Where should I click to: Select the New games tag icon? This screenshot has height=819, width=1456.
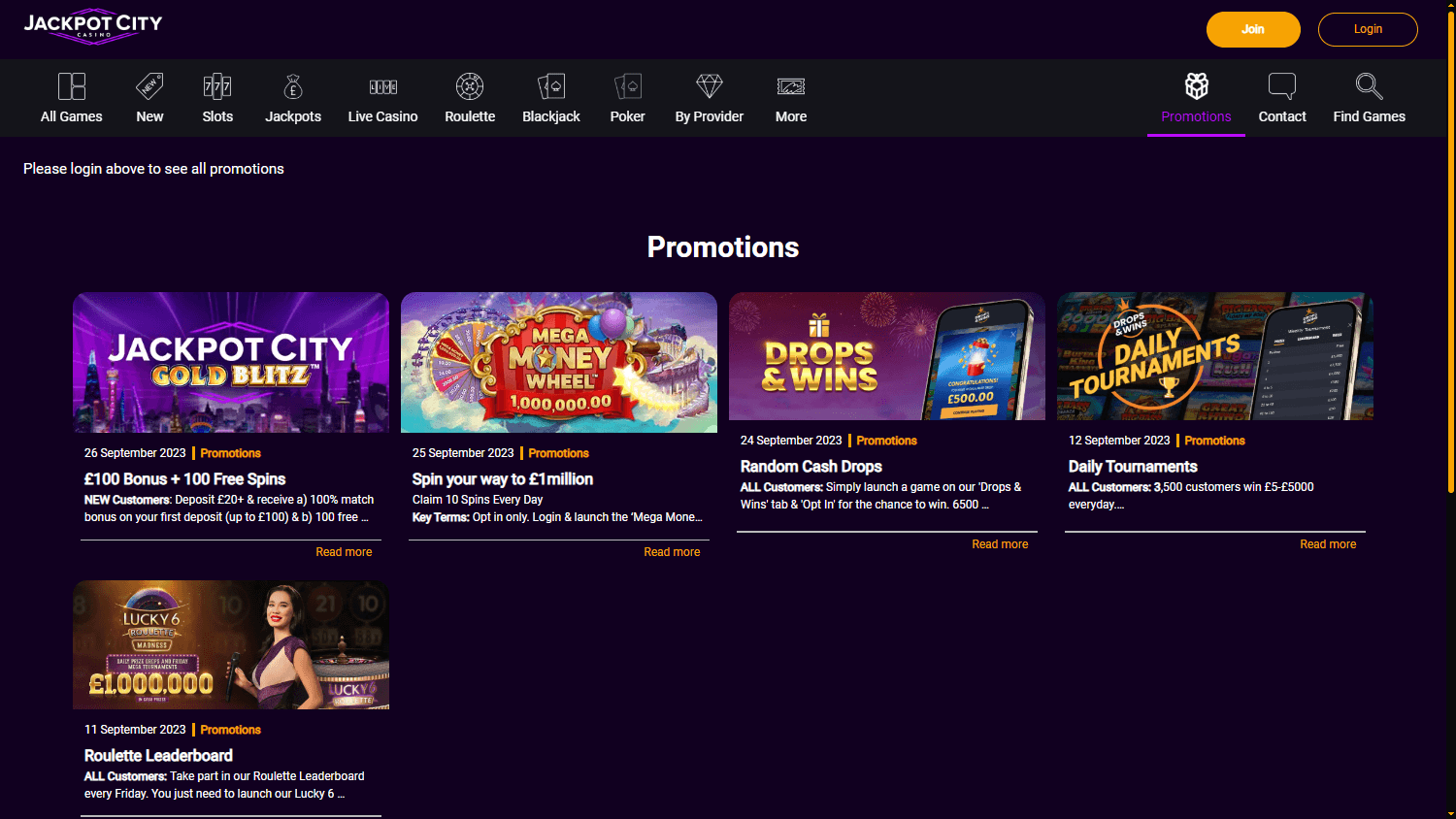[x=149, y=86]
